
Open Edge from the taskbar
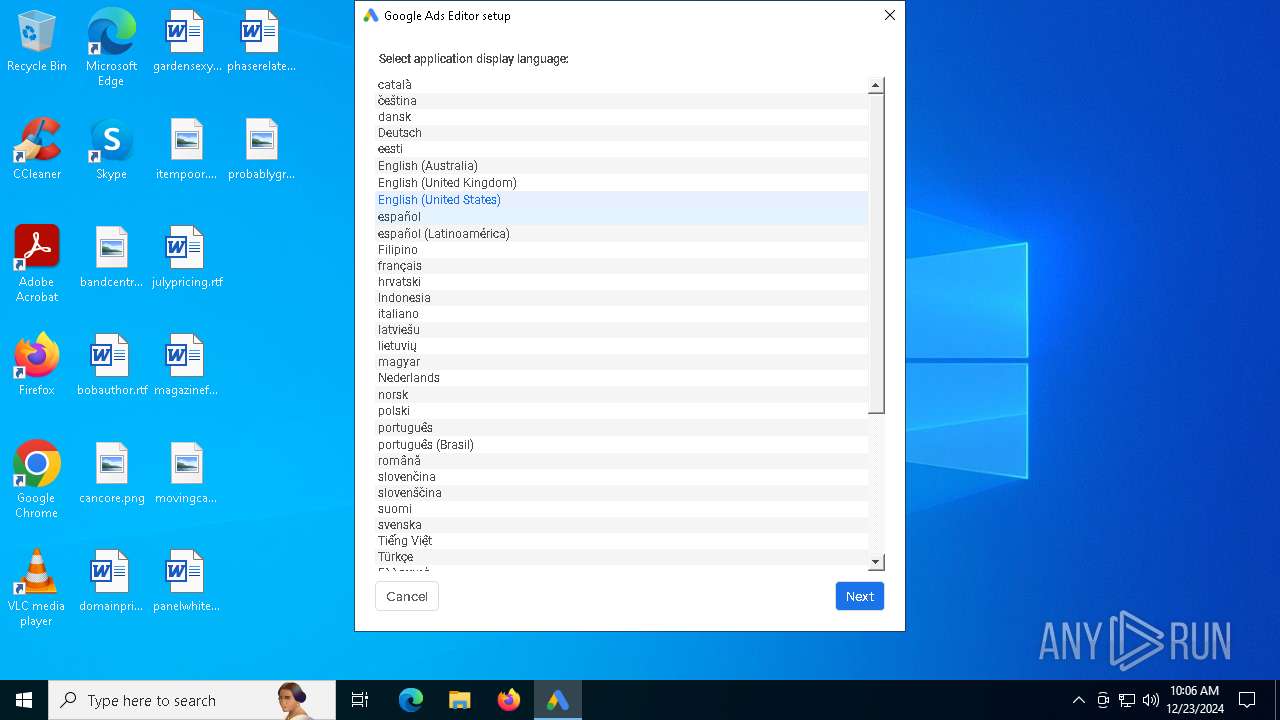411,700
